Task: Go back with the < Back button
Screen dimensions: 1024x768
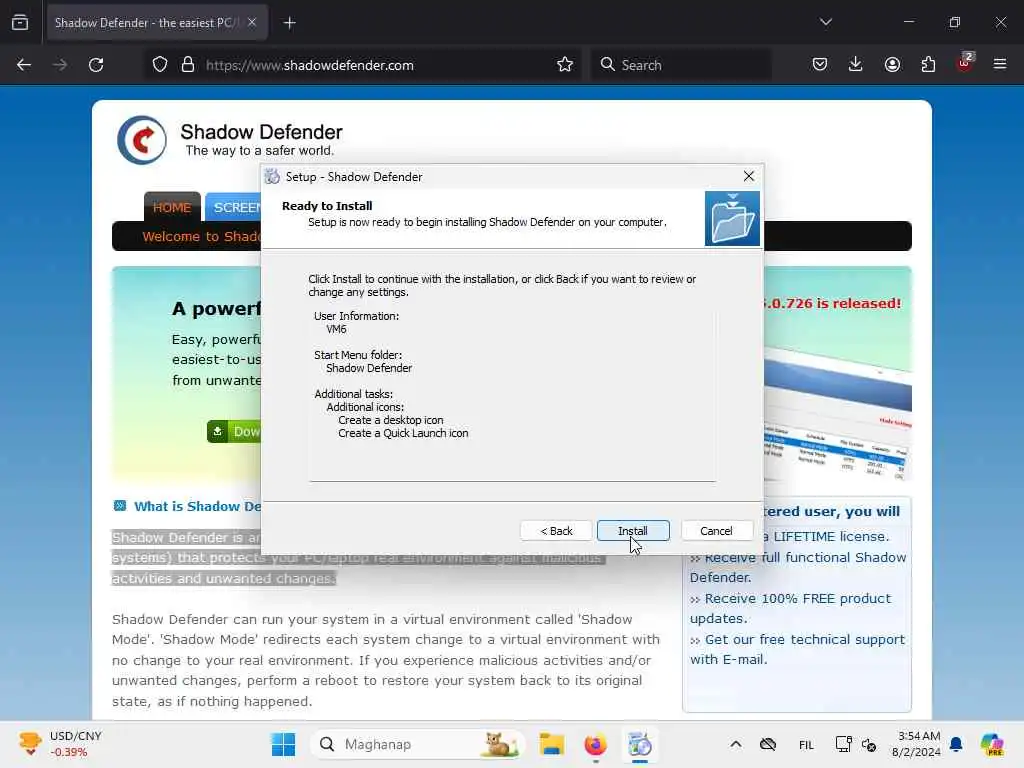Action: point(556,531)
